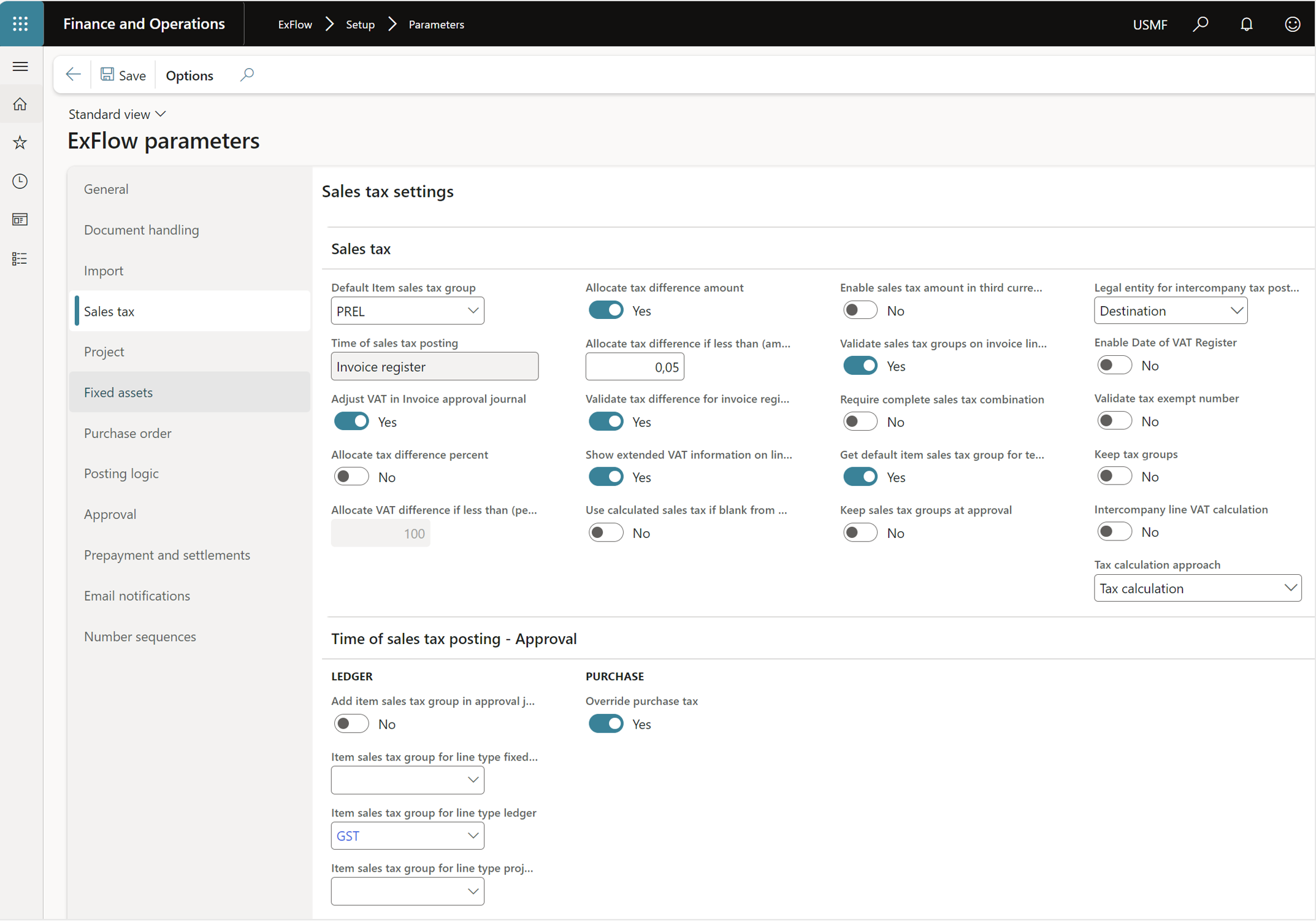
Task: Toggle Keep sales tax groups at approval
Action: click(860, 532)
